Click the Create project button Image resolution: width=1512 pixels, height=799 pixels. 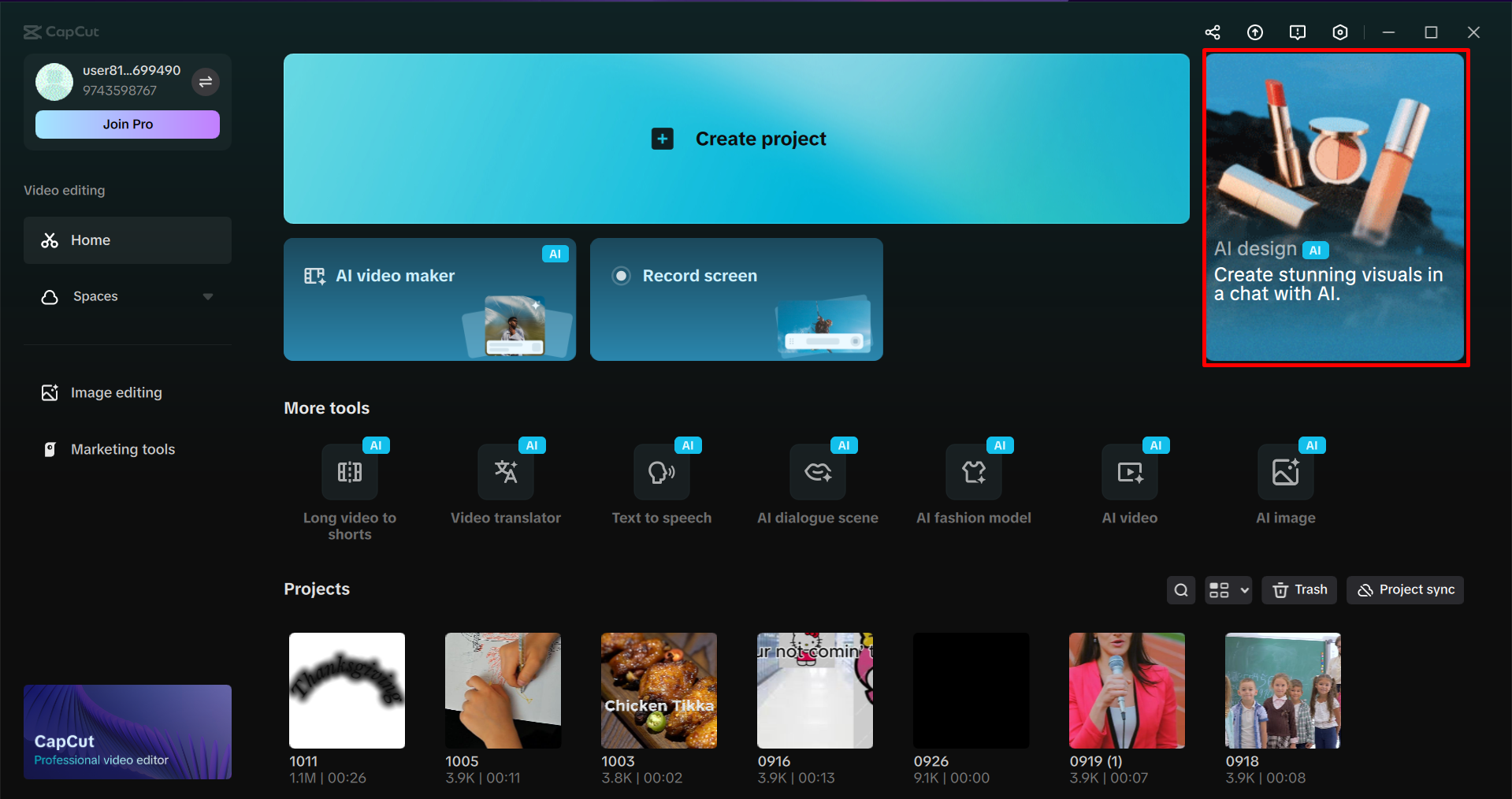736,139
